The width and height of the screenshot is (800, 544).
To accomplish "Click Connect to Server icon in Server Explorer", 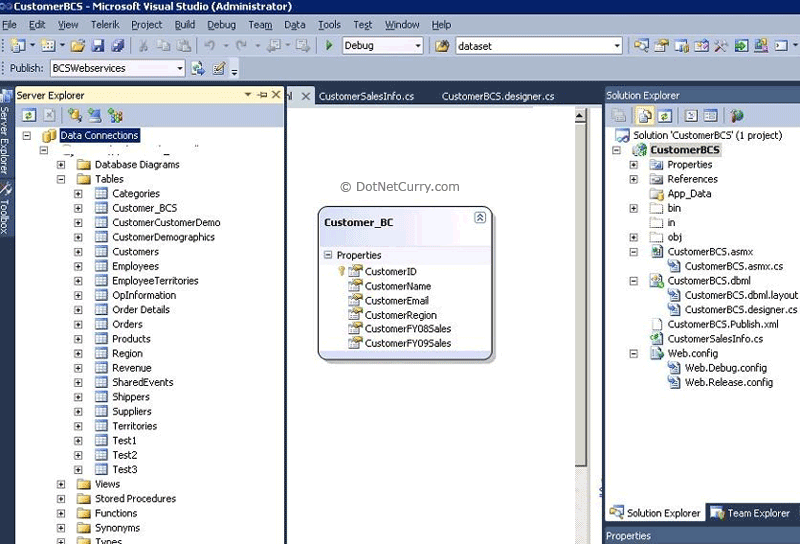I will click(x=94, y=116).
